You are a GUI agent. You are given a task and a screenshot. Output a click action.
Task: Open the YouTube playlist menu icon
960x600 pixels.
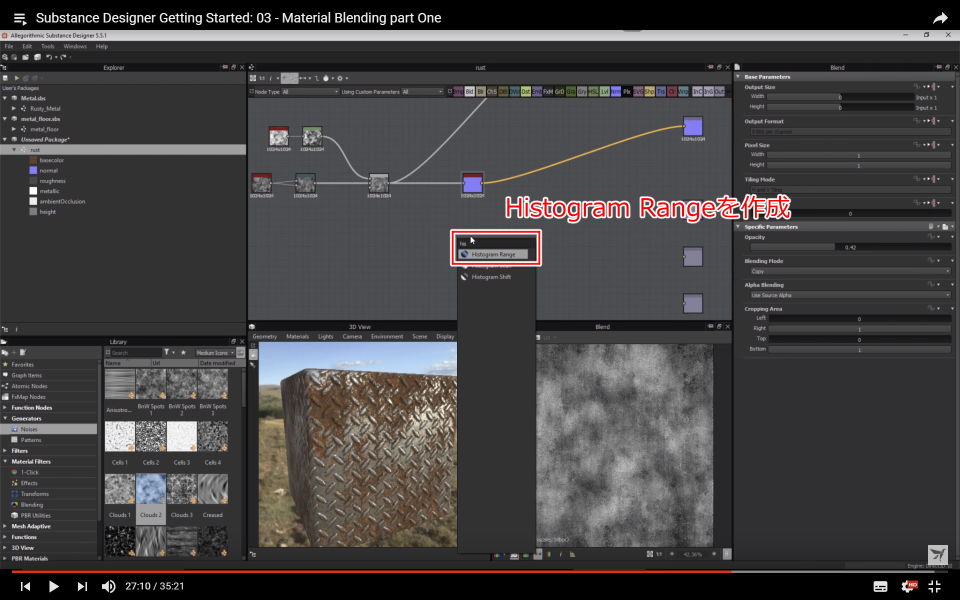click(20, 18)
